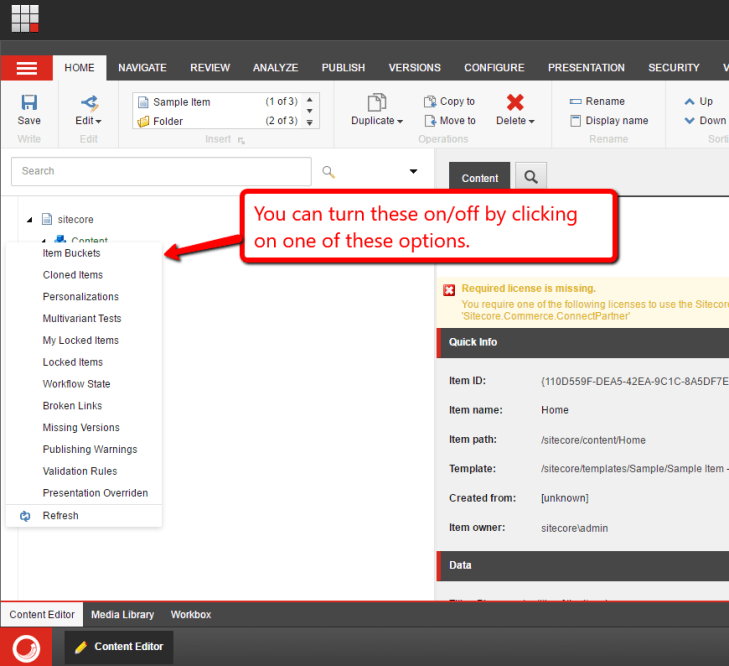Click the pencil icon of Content Editor taskbar
The height and width of the screenshot is (666, 729).
(x=81, y=647)
